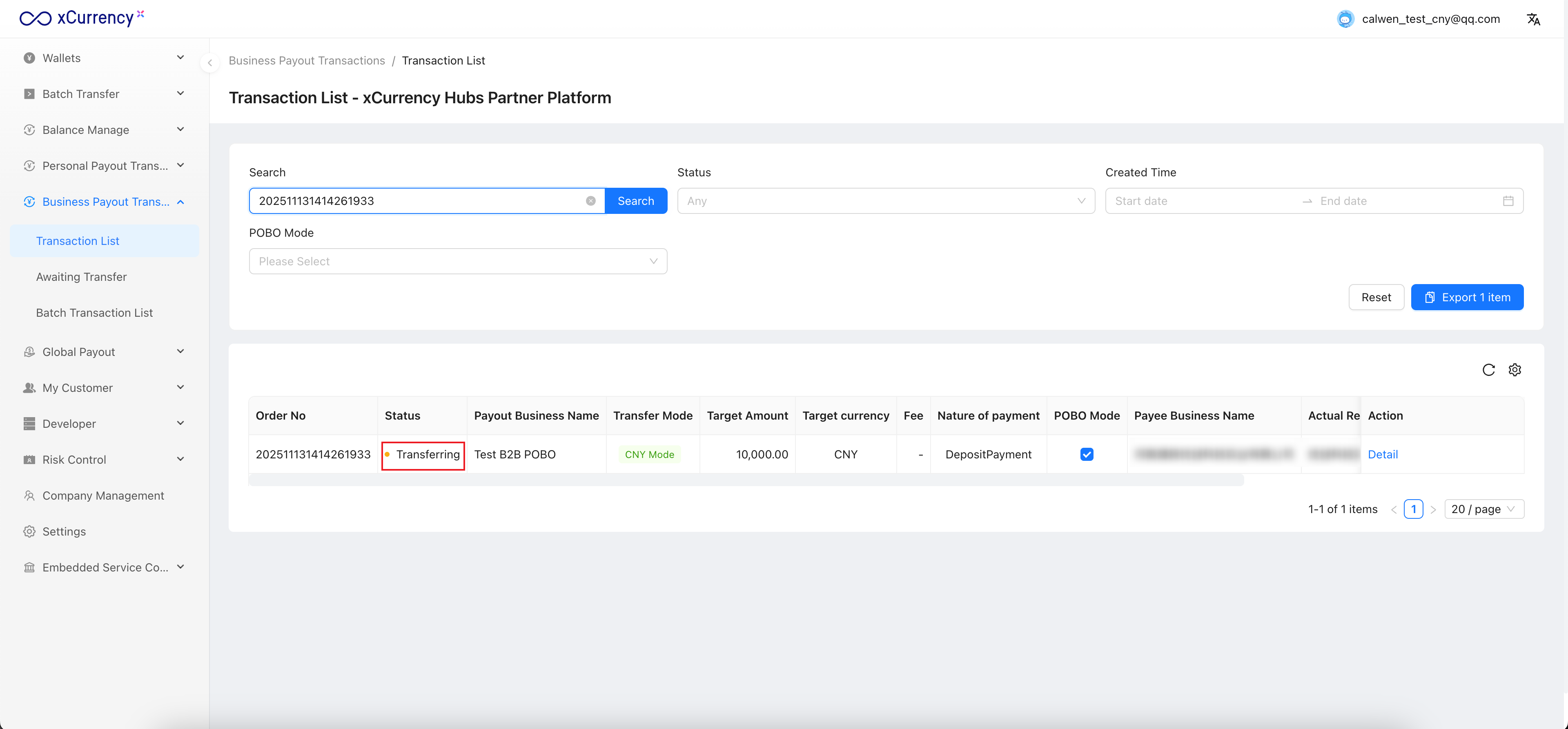
Task: Open the Detail link for the order
Action: click(x=1382, y=455)
